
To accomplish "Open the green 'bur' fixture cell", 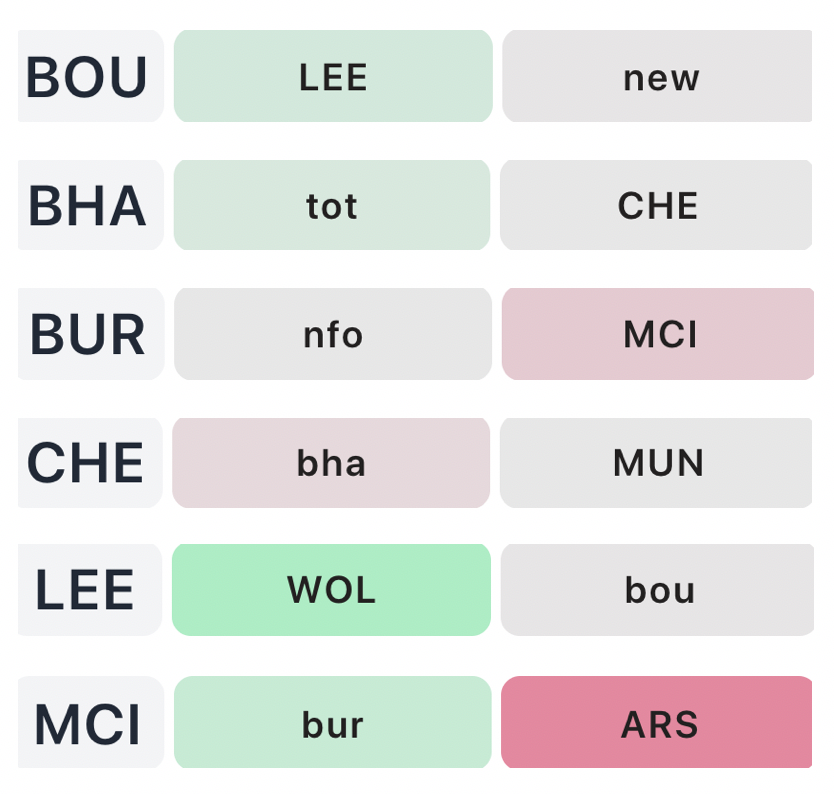I will tap(333, 723).
